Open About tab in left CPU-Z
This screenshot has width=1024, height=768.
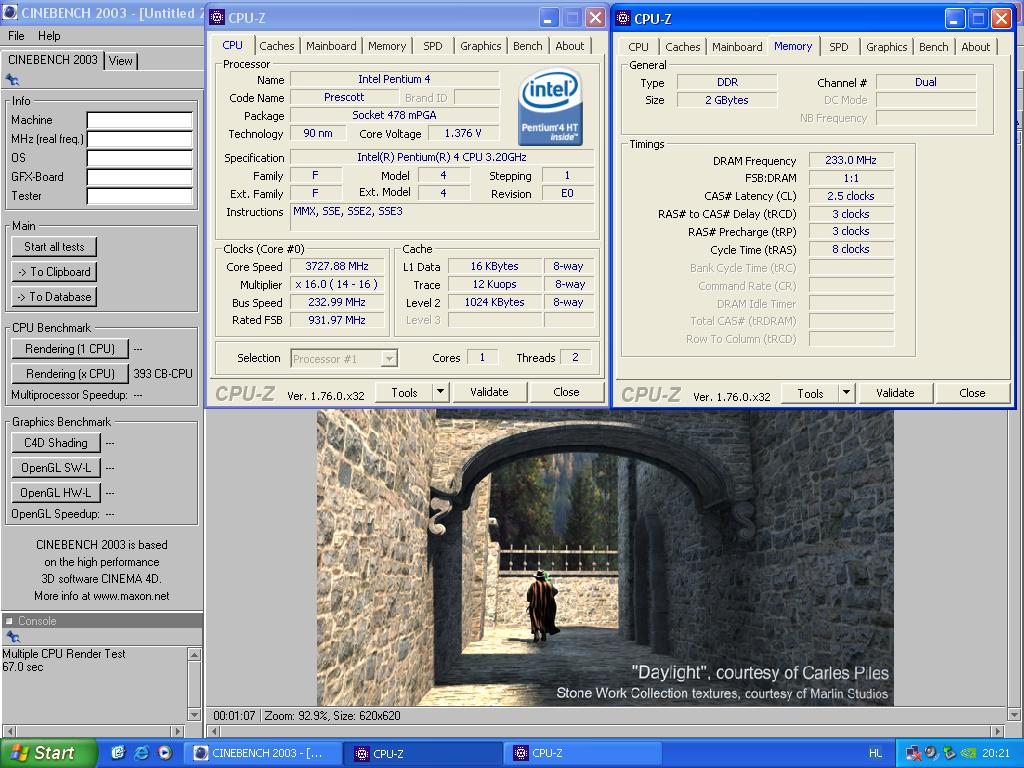point(569,46)
